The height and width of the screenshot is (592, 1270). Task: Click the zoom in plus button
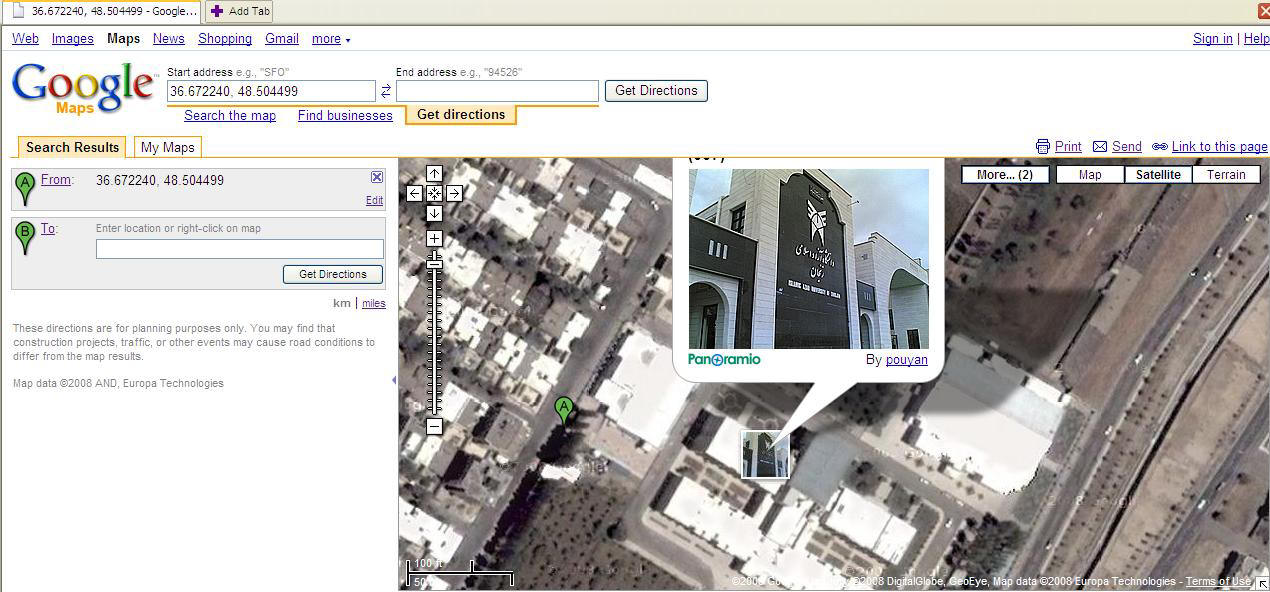tap(434, 239)
